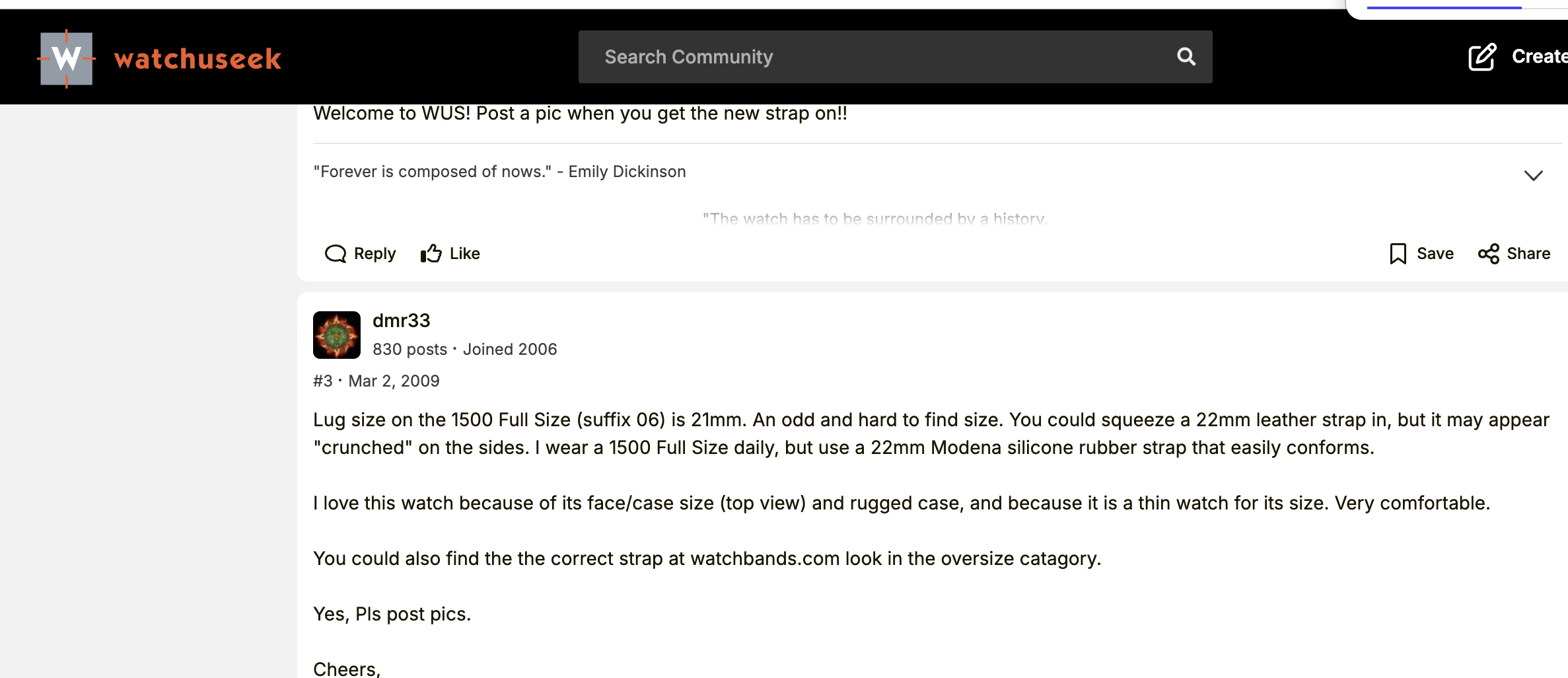This screenshot has width=1568, height=678.
Task: Click the Mar 2, 2009 post date
Action: point(394,381)
